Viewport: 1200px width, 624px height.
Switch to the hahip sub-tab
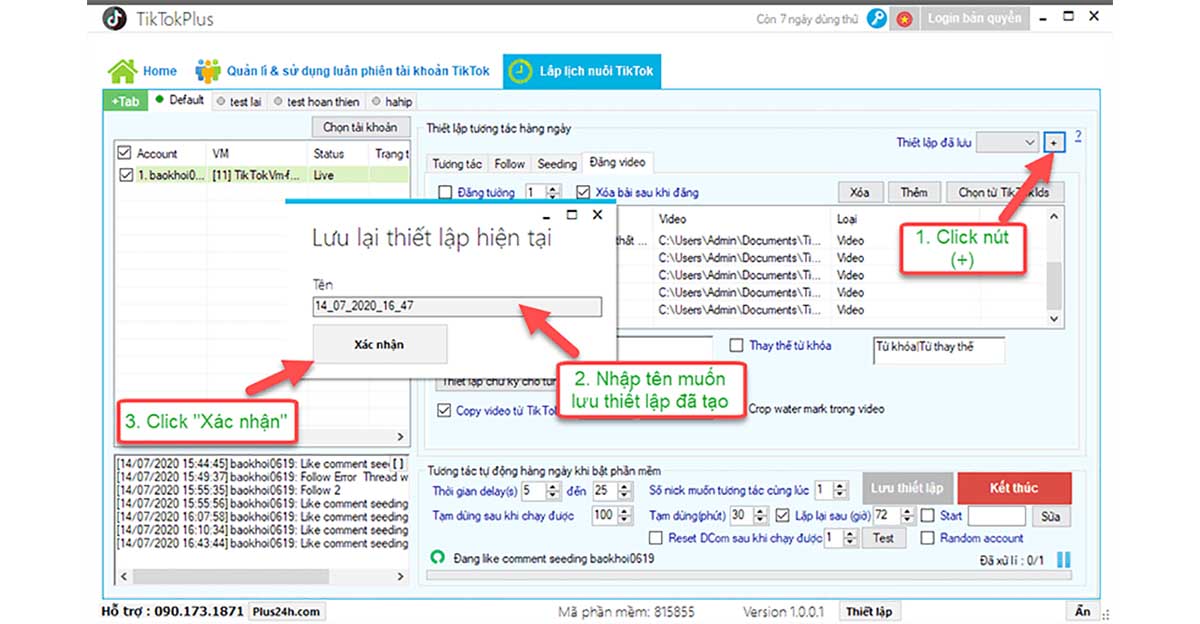[392, 101]
